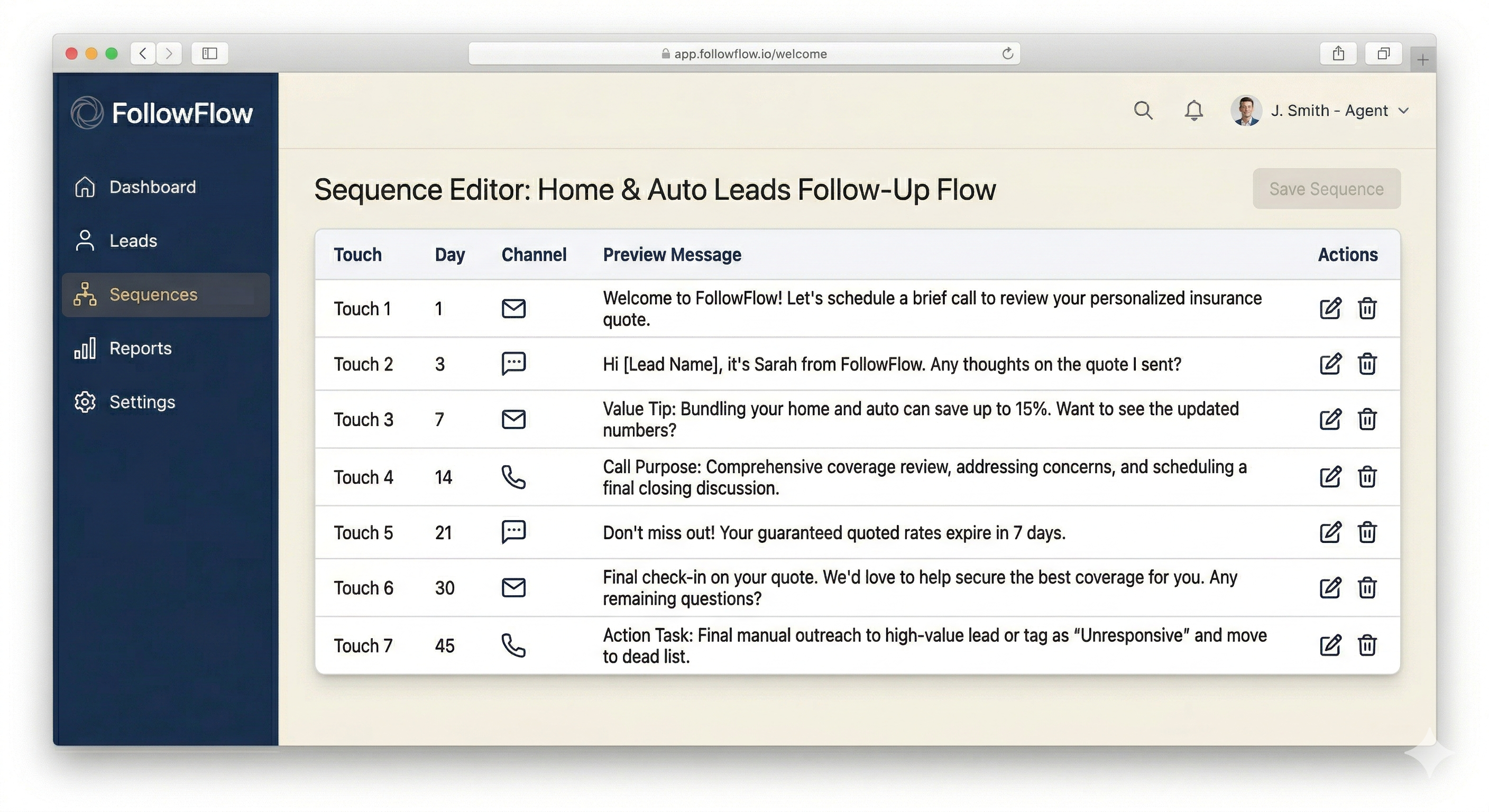Edit Touch 1 with its pencil icon
The width and height of the screenshot is (1489, 812).
click(x=1330, y=309)
